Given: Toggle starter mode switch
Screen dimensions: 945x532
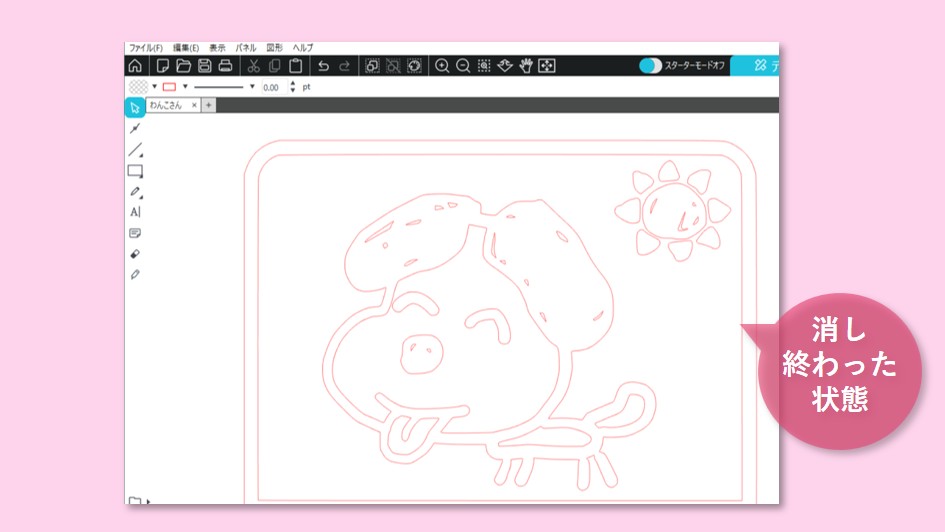Looking at the screenshot, I should click(x=650, y=66).
